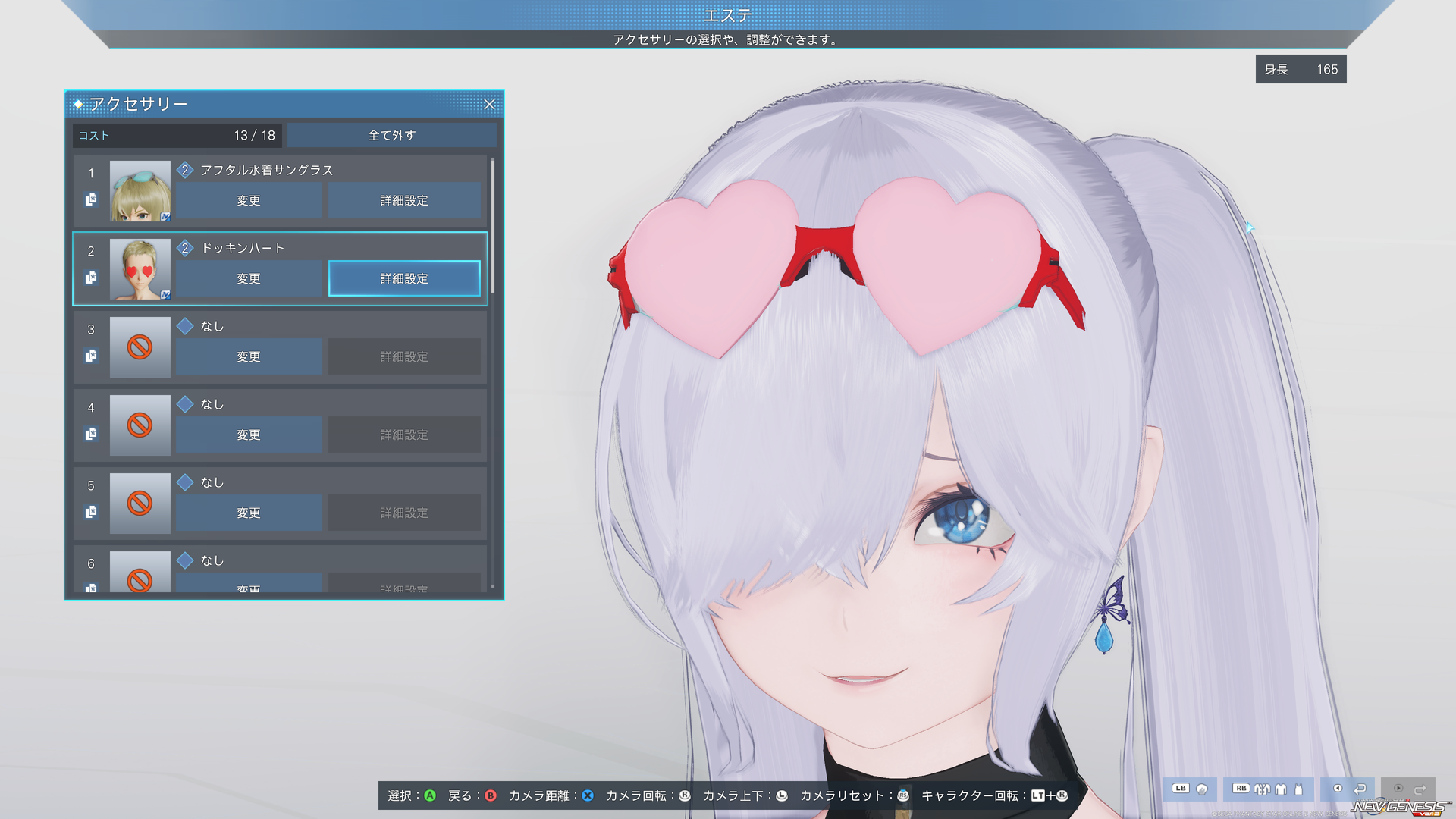The height and width of the screenshot is (819, 1456).
Task: Click the カメラ回転 hint
Action: [x=648, y=795]
